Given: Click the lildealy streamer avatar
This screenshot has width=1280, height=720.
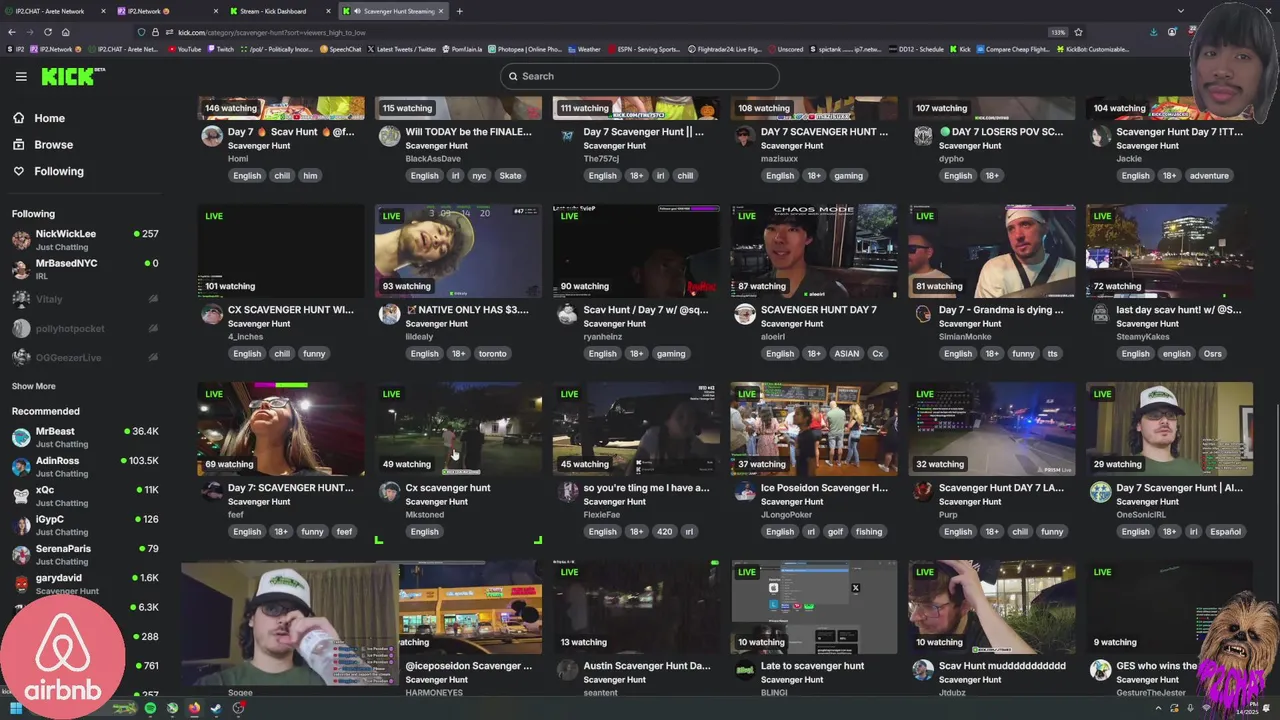Looking at the screenshot, I should pyautogui.click(x=389, y=315).
